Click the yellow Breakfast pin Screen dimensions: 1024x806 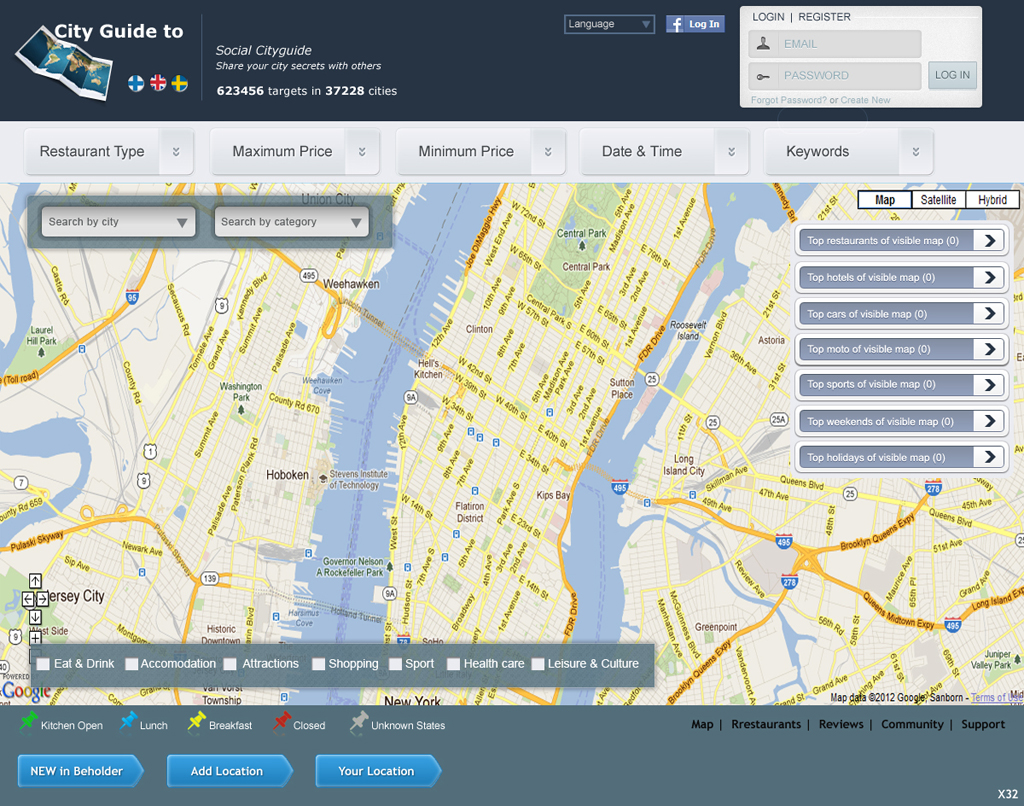point(197,722)
